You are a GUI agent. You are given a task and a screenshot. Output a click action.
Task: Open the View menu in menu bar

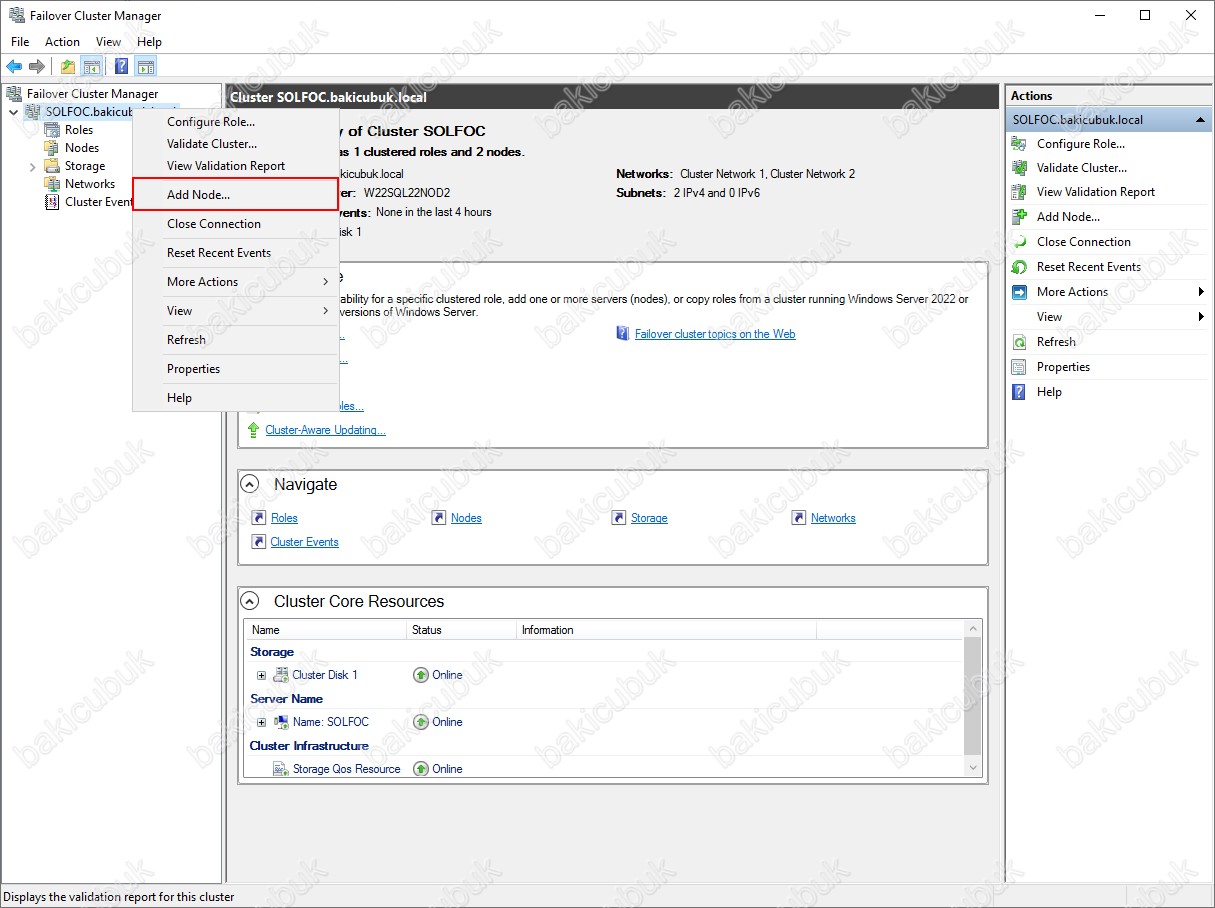tap(108, 42)
